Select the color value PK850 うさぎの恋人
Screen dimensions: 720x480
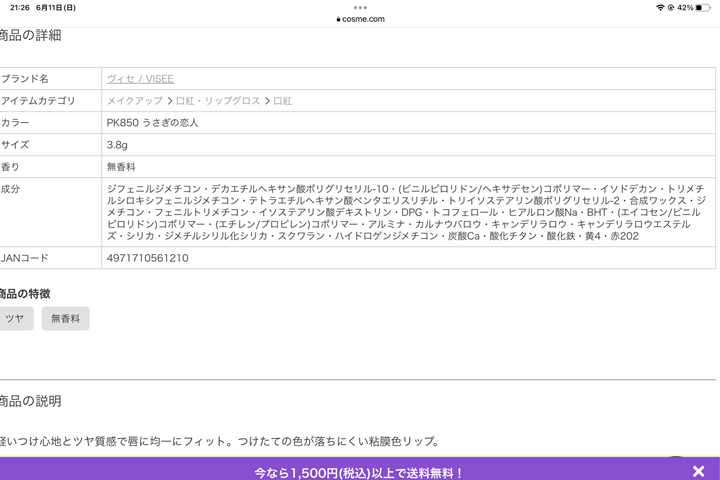152,123
